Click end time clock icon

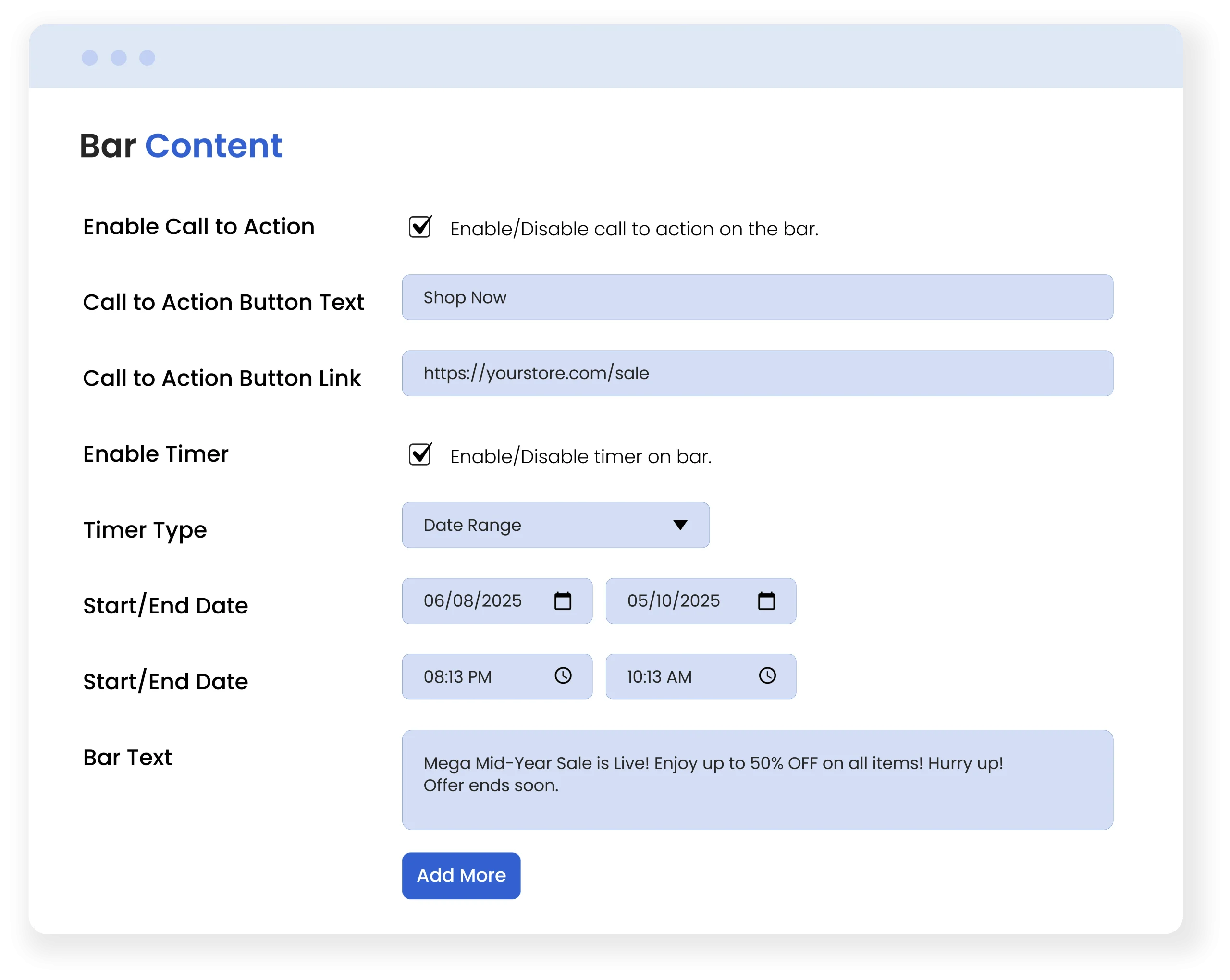tap(767, 676)
